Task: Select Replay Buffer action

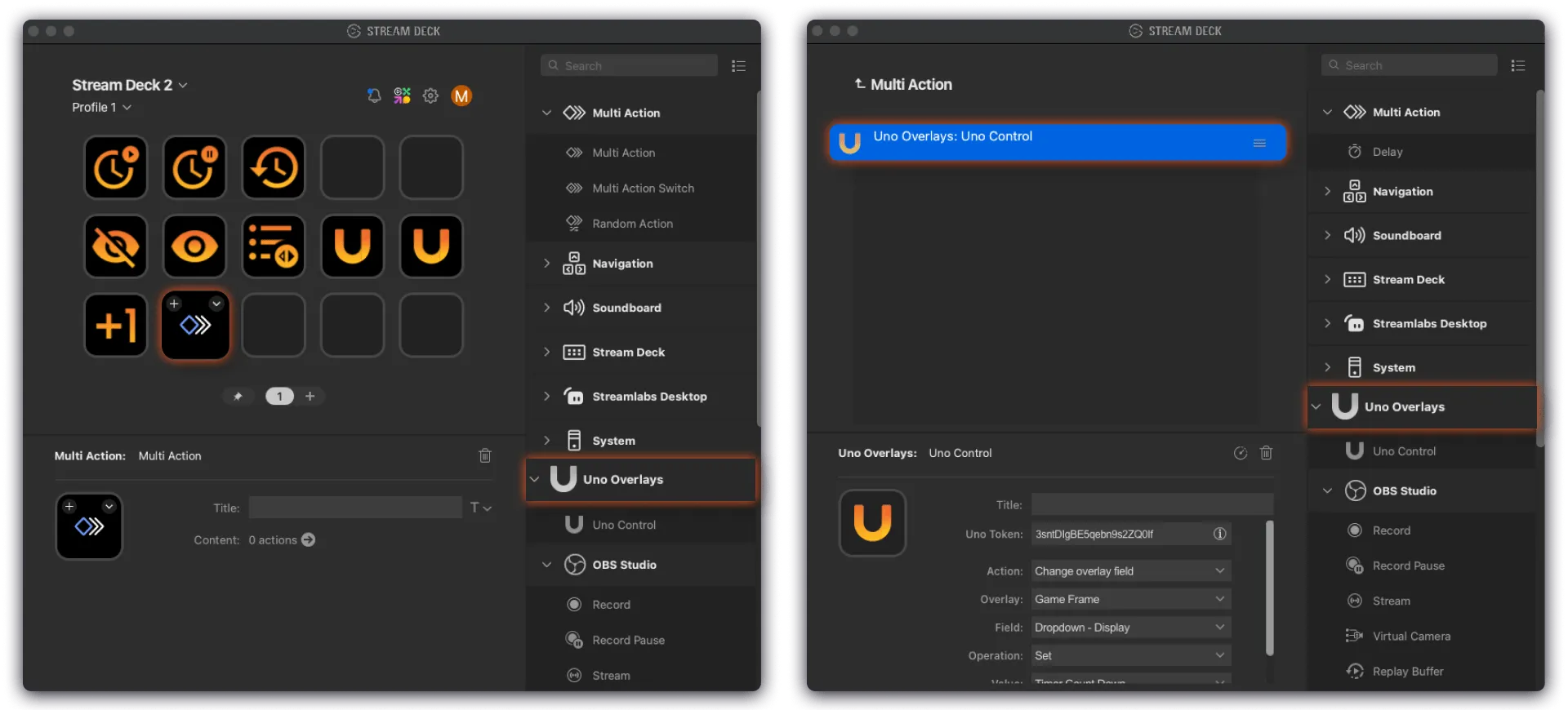Action: pos(1408,672)
